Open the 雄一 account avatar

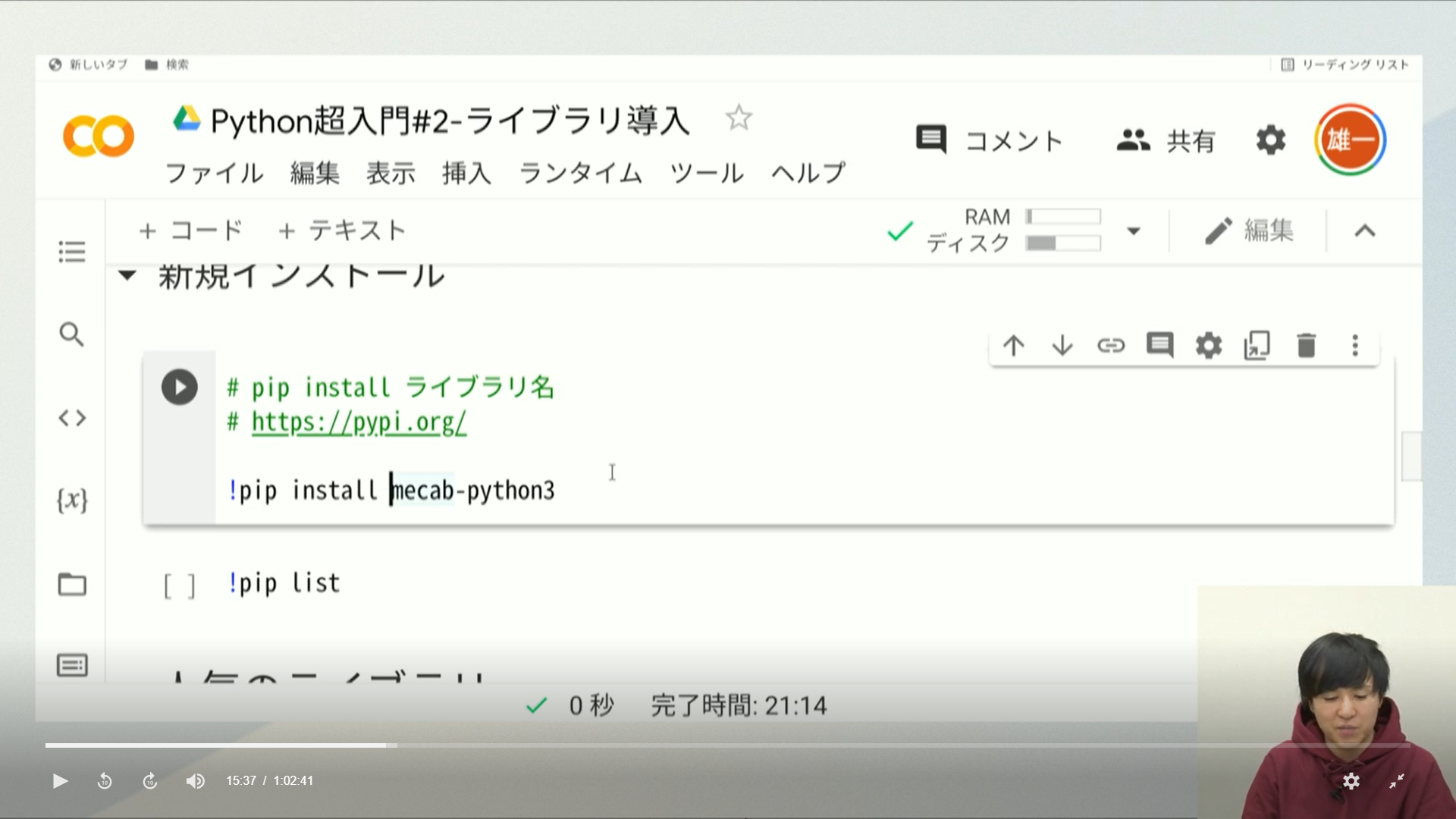point(1350,140)
